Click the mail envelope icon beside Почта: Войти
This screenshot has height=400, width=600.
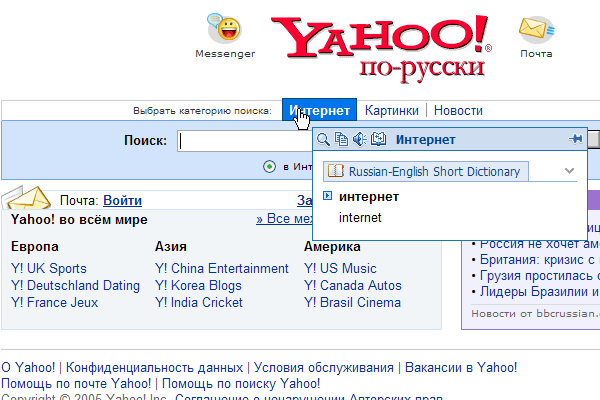click(26, 197)
